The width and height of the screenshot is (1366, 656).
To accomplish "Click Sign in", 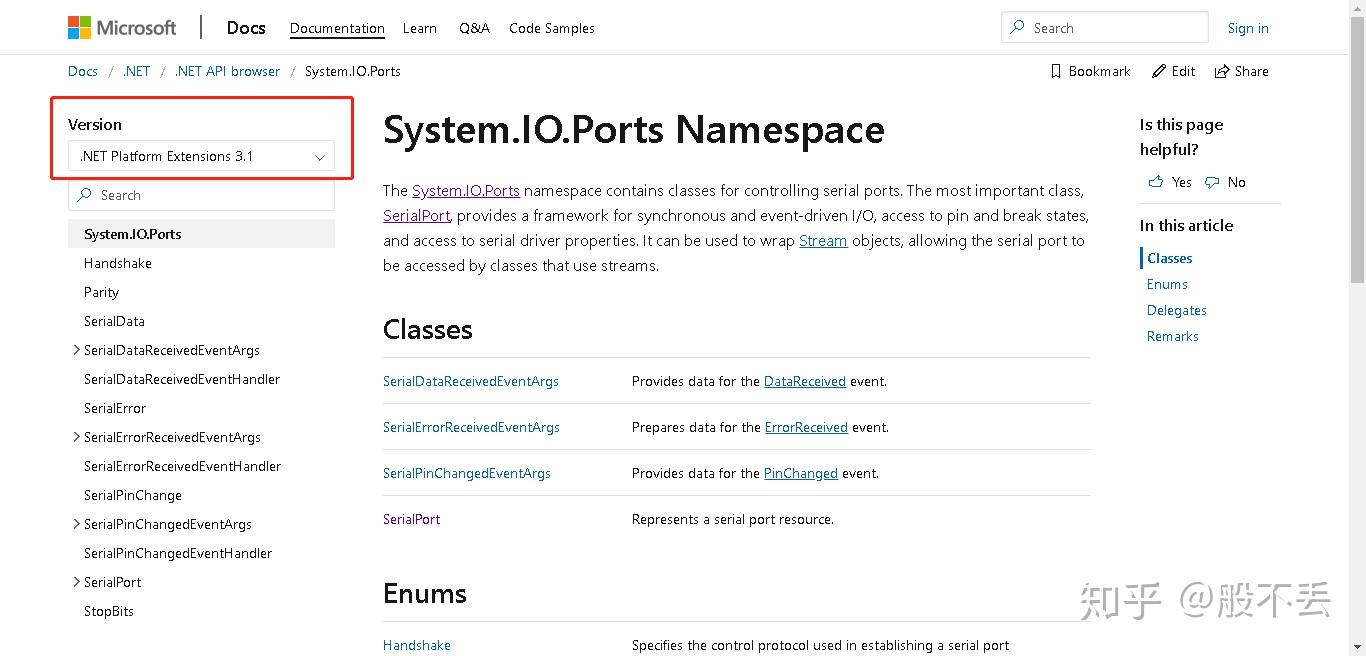I will point(1247,28).
